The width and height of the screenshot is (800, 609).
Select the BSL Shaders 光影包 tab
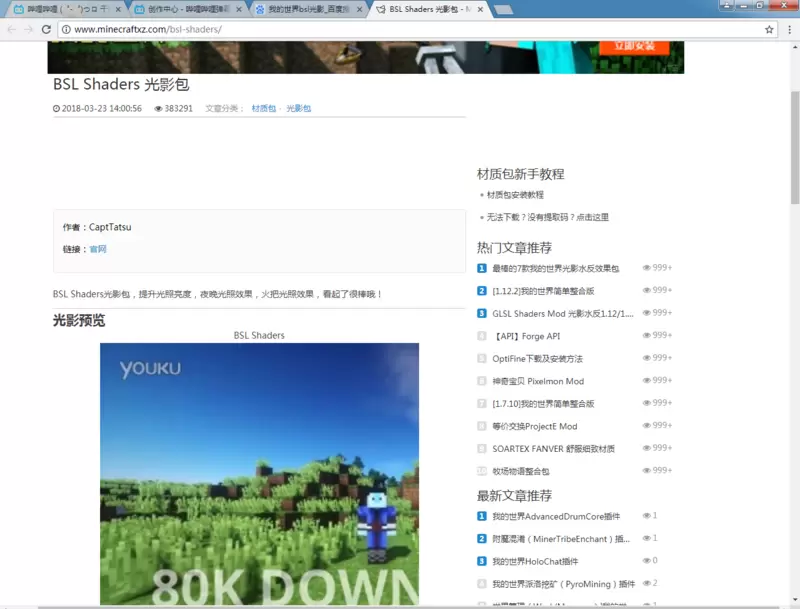click(429, 9)
